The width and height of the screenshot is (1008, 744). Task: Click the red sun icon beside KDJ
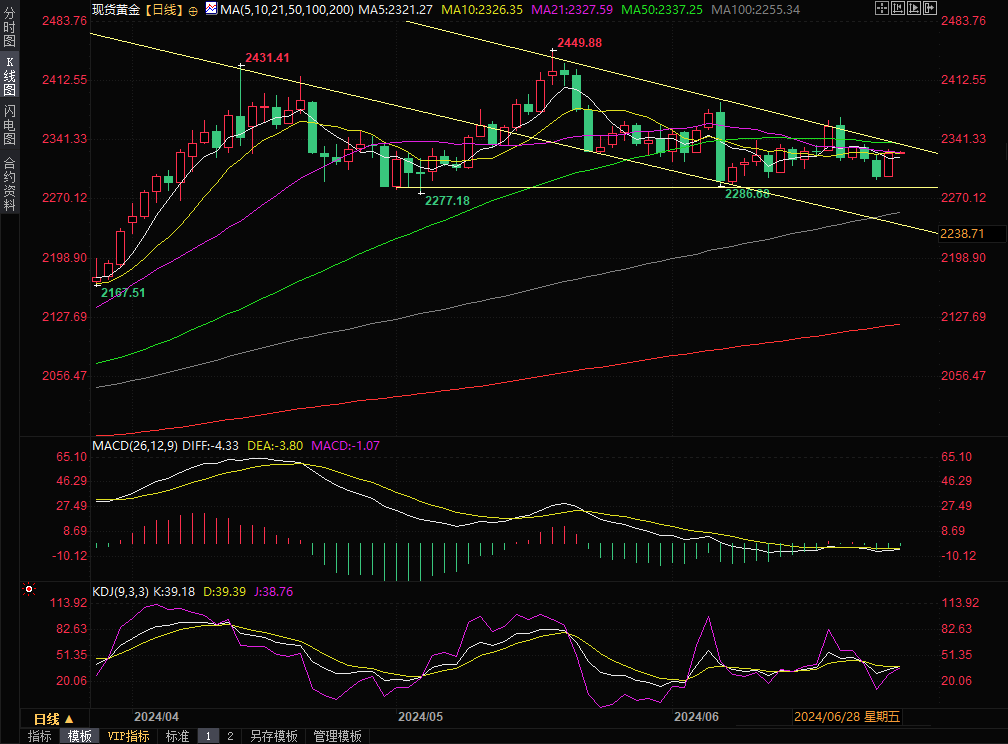[29, 591]
